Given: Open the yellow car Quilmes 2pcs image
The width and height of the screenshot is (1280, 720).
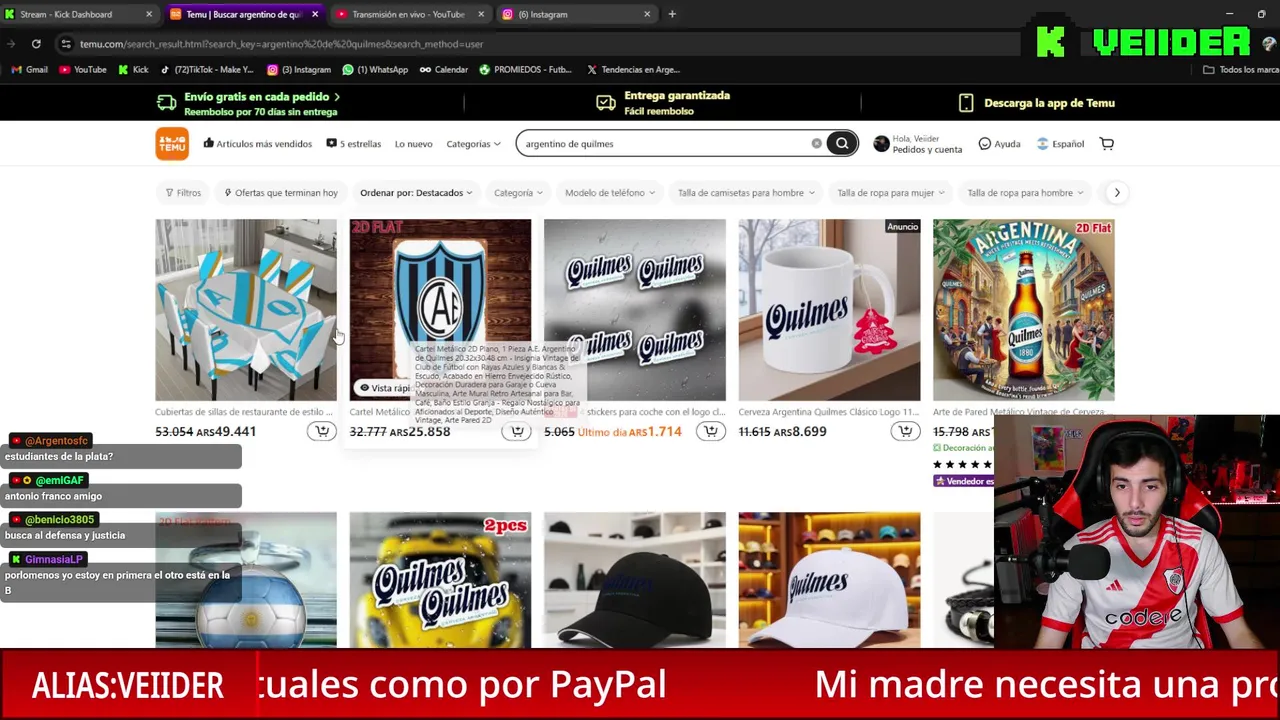Looking at the screenshot, I should [x=440, y=580].
